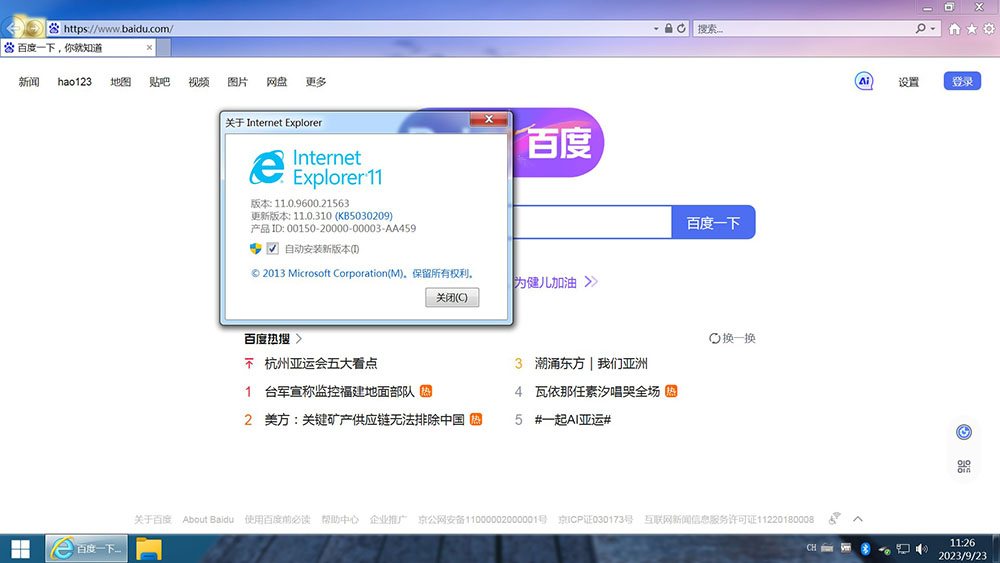Close the 百度一下 browser tab
Image resolution: width=1000 pixels, height=563 pixels.
[149, 48]
